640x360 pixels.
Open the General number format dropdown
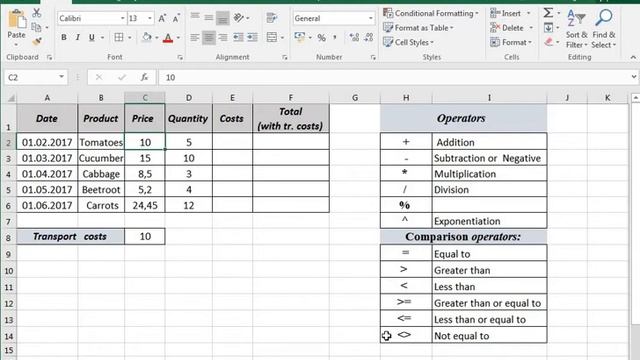click(x=371, y=18)
